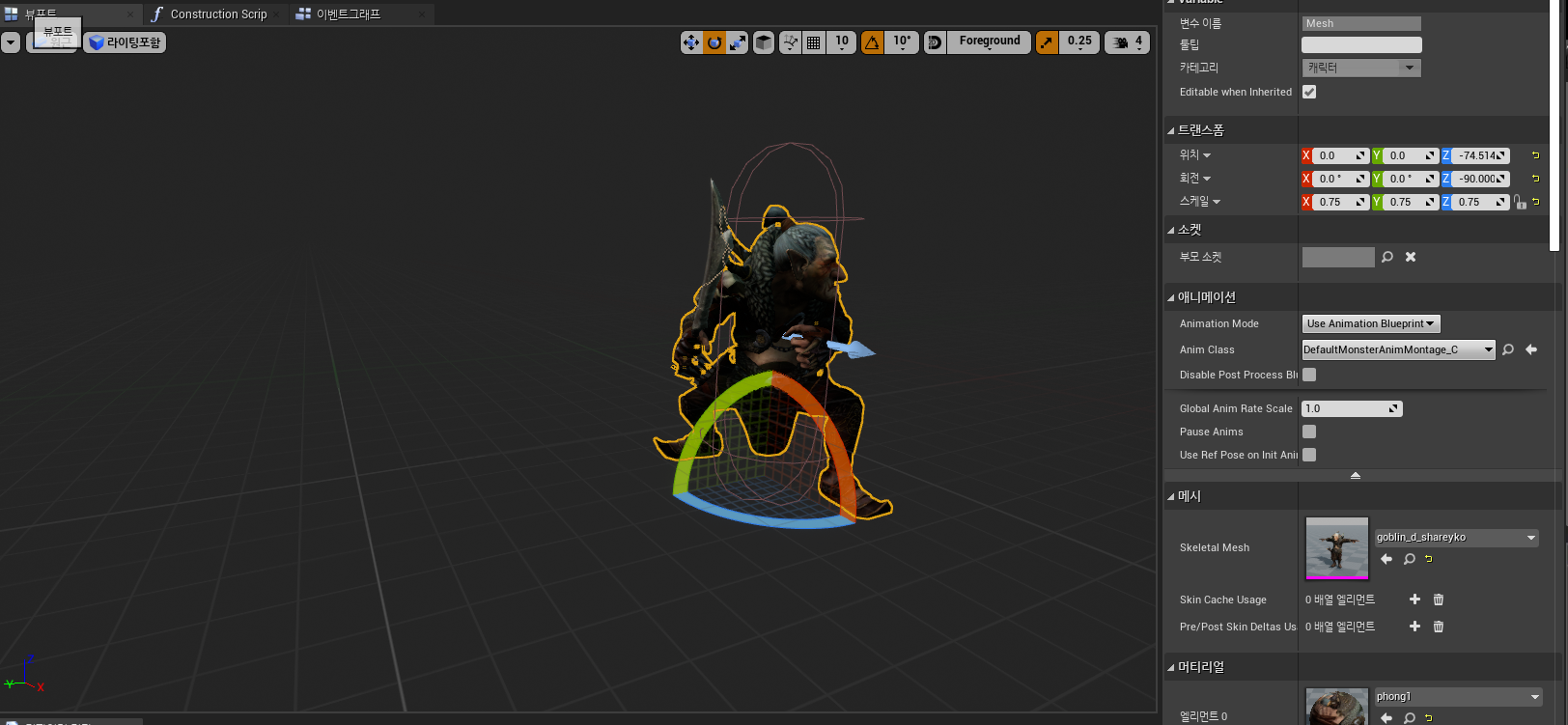The width and height of the screenshot is (1568, 725).
Task: Toggle grid snapping icon
Action: click(x=814, y=42)
